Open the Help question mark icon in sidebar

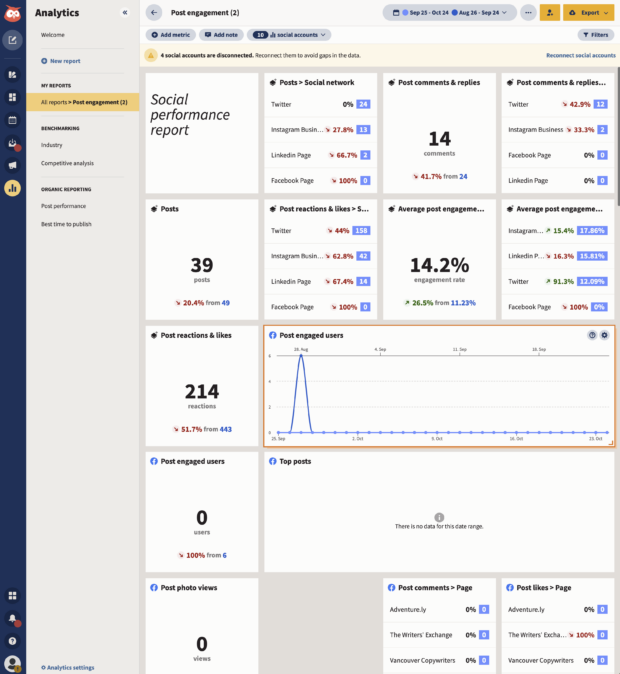coord(12,641)
